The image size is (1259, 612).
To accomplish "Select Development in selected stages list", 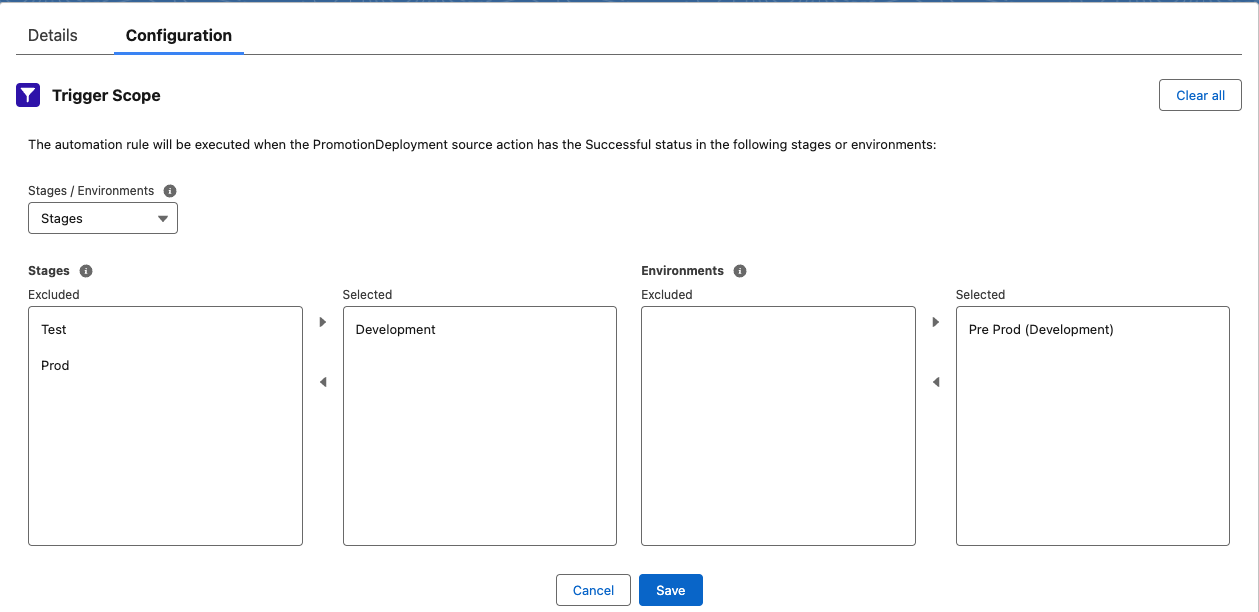I will (396, 329).
